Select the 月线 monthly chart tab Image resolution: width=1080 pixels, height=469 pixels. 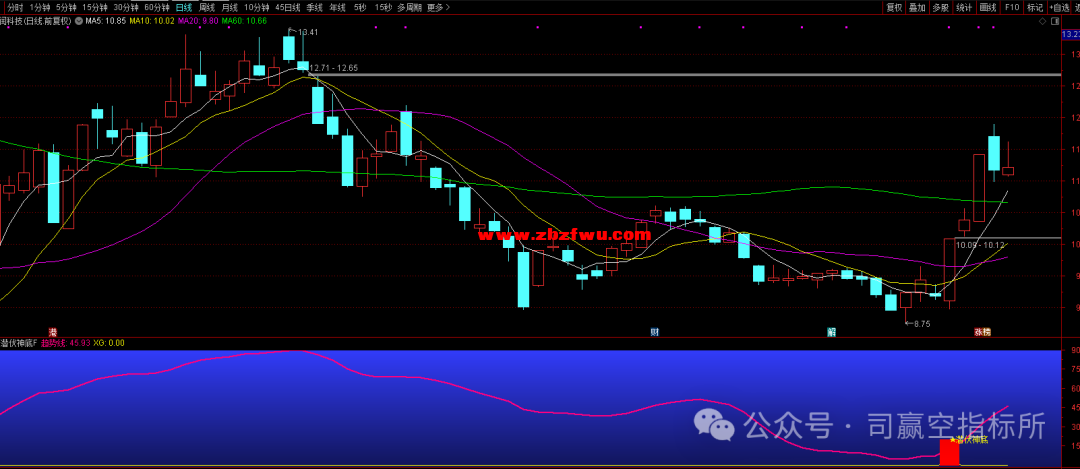tap(229, 8)
